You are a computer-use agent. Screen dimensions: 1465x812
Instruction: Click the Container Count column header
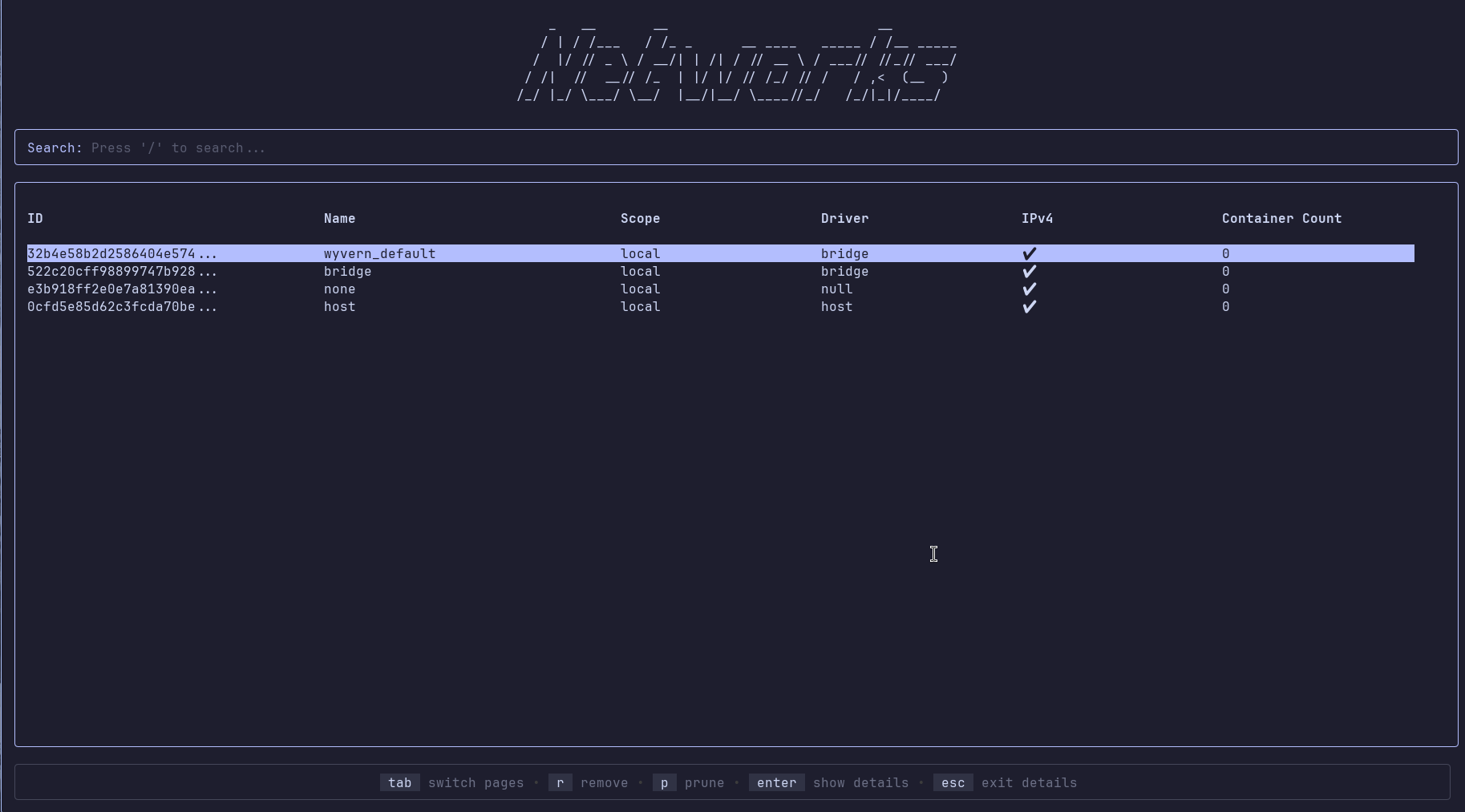coord(1281,218)
